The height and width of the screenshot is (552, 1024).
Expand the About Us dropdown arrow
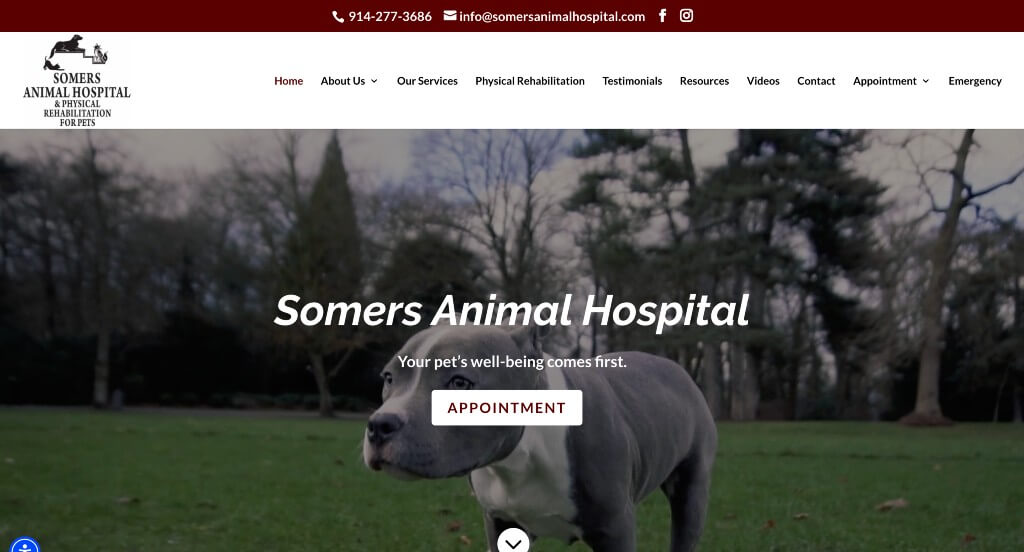coord(374,81)
